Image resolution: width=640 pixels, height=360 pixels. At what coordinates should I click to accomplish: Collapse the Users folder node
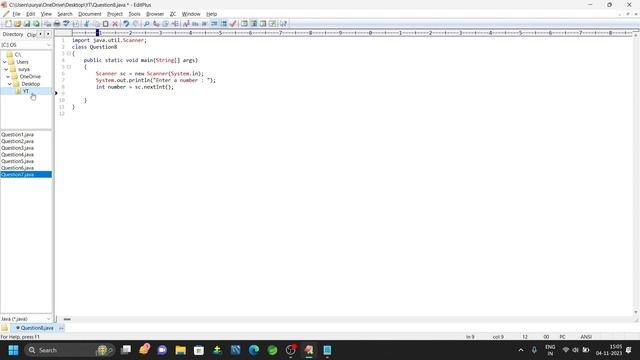pos(4,62)
